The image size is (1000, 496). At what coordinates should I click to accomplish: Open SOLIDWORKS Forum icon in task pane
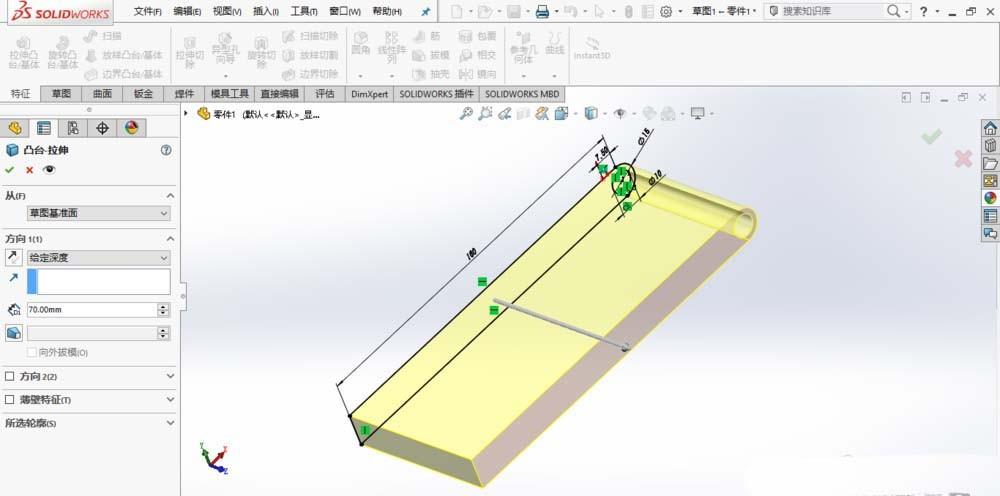pyautogui.click(x=990, y=233)
